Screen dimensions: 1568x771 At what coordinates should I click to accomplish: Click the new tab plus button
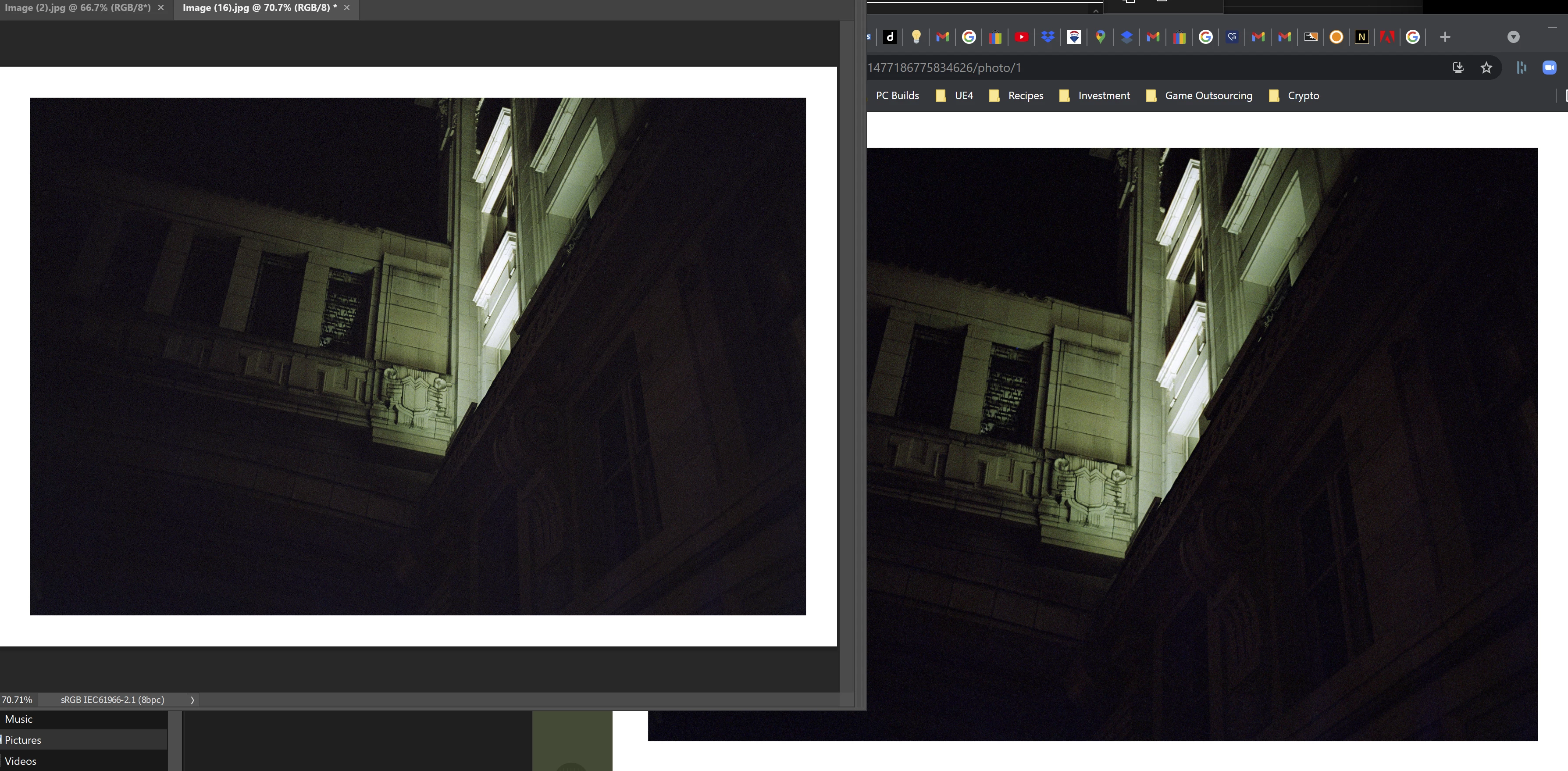pos(1444,37)
